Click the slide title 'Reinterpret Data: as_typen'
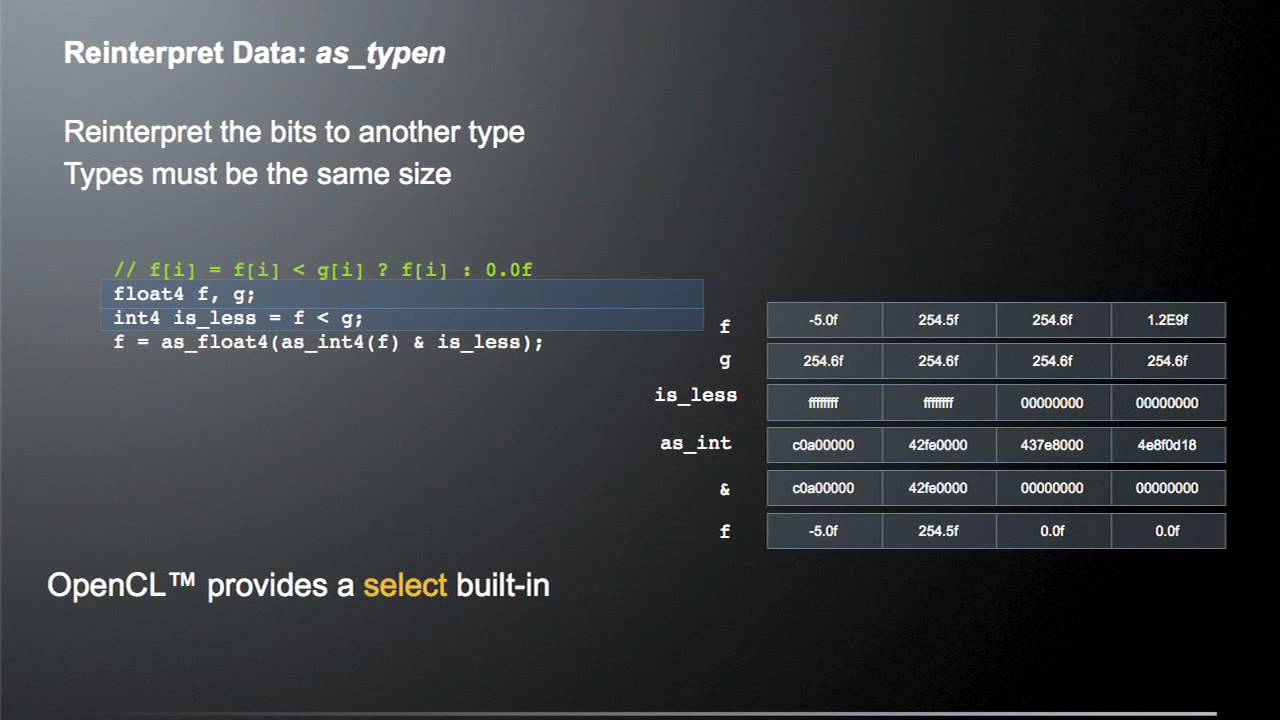The height and width of the screenshot is (720, 1280). click(x=255, y=53)
